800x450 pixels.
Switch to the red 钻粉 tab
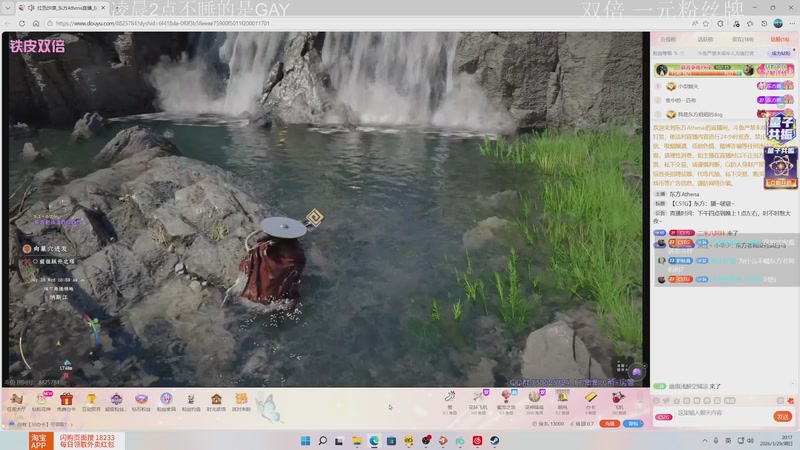point(780,39)
